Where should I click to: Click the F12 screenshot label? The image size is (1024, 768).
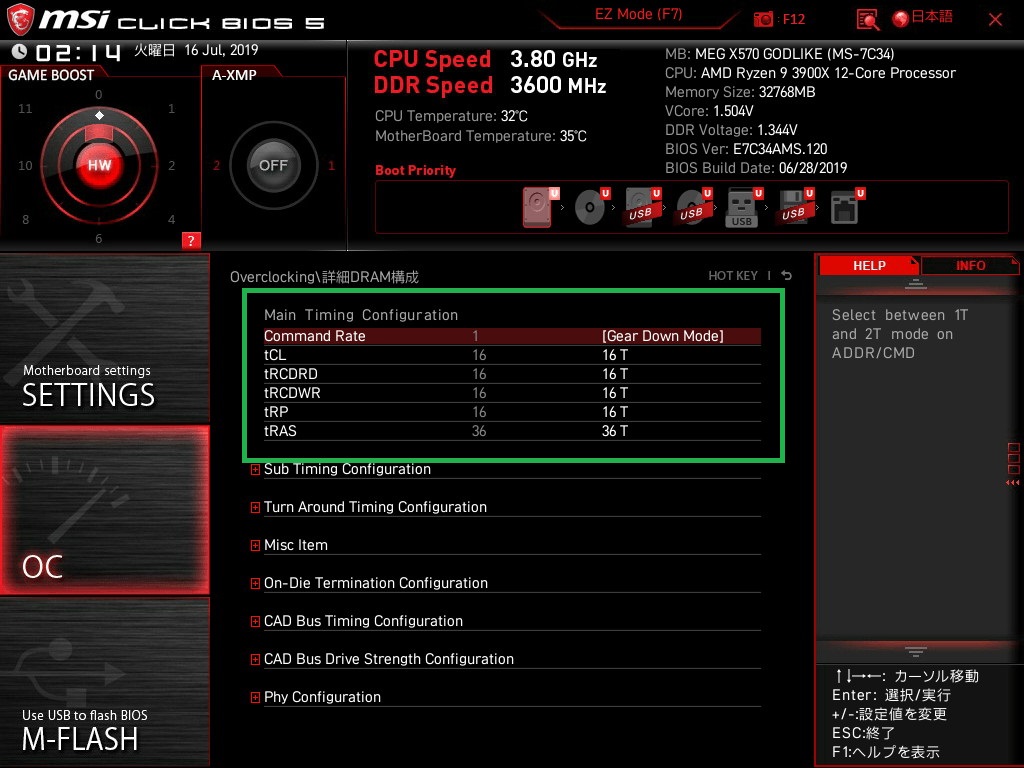click(793, 19)
